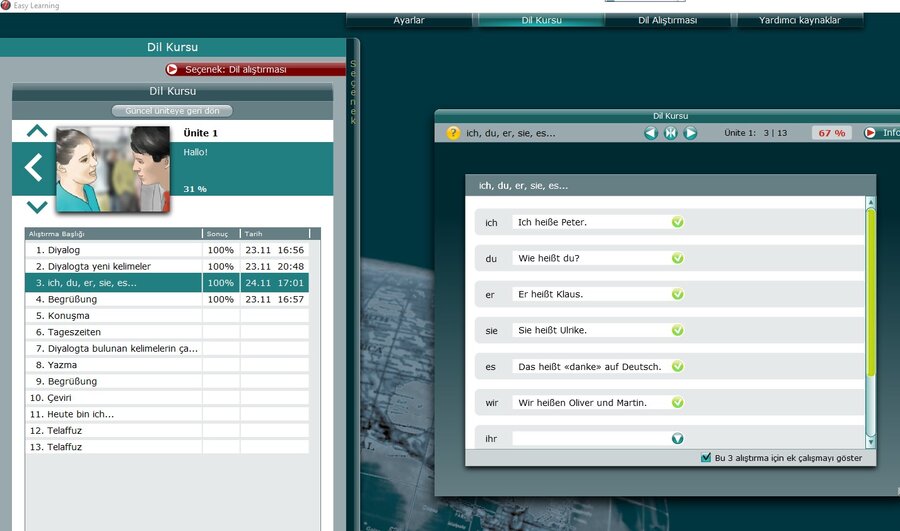Click the down chevron below unit image
This screenshot has width=900, height=531.
37,207
